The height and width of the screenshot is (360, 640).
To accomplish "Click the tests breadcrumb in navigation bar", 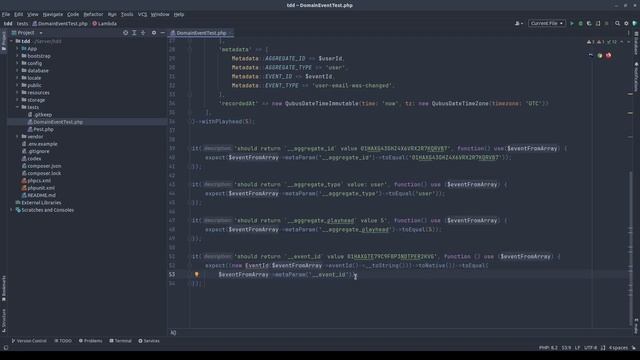I will (x=22, y=24).
